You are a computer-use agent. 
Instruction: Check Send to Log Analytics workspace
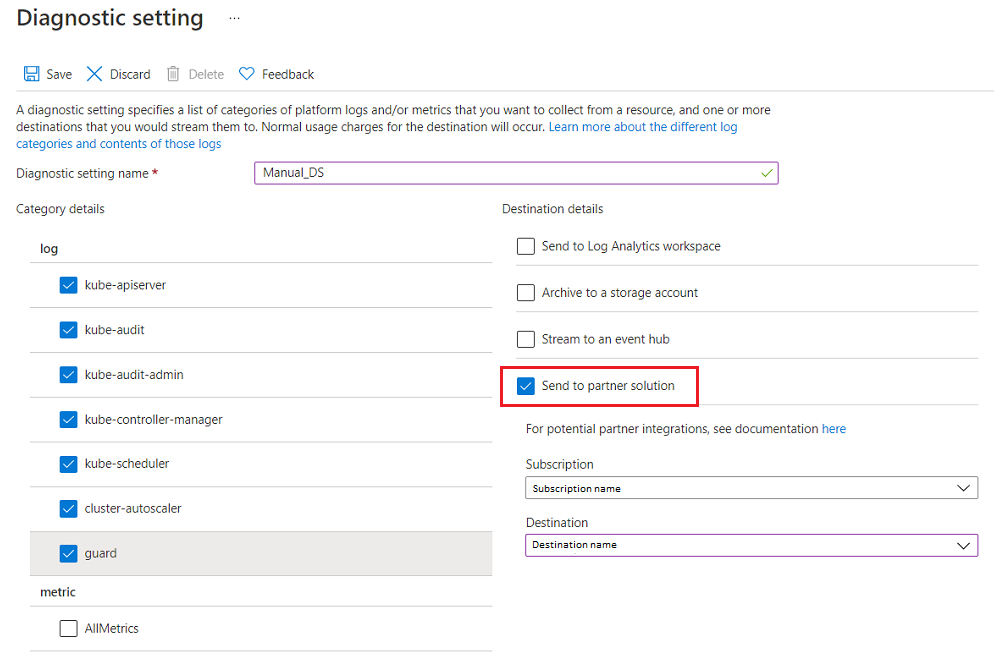[x=526, y=246]
